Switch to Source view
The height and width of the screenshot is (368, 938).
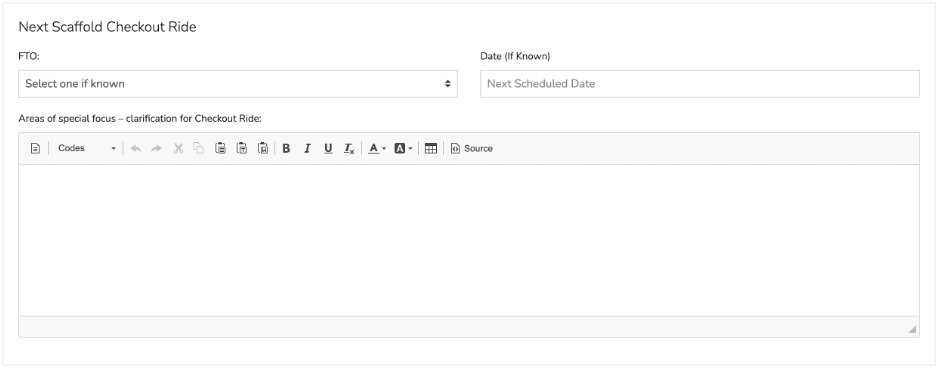tap(472, 148)
